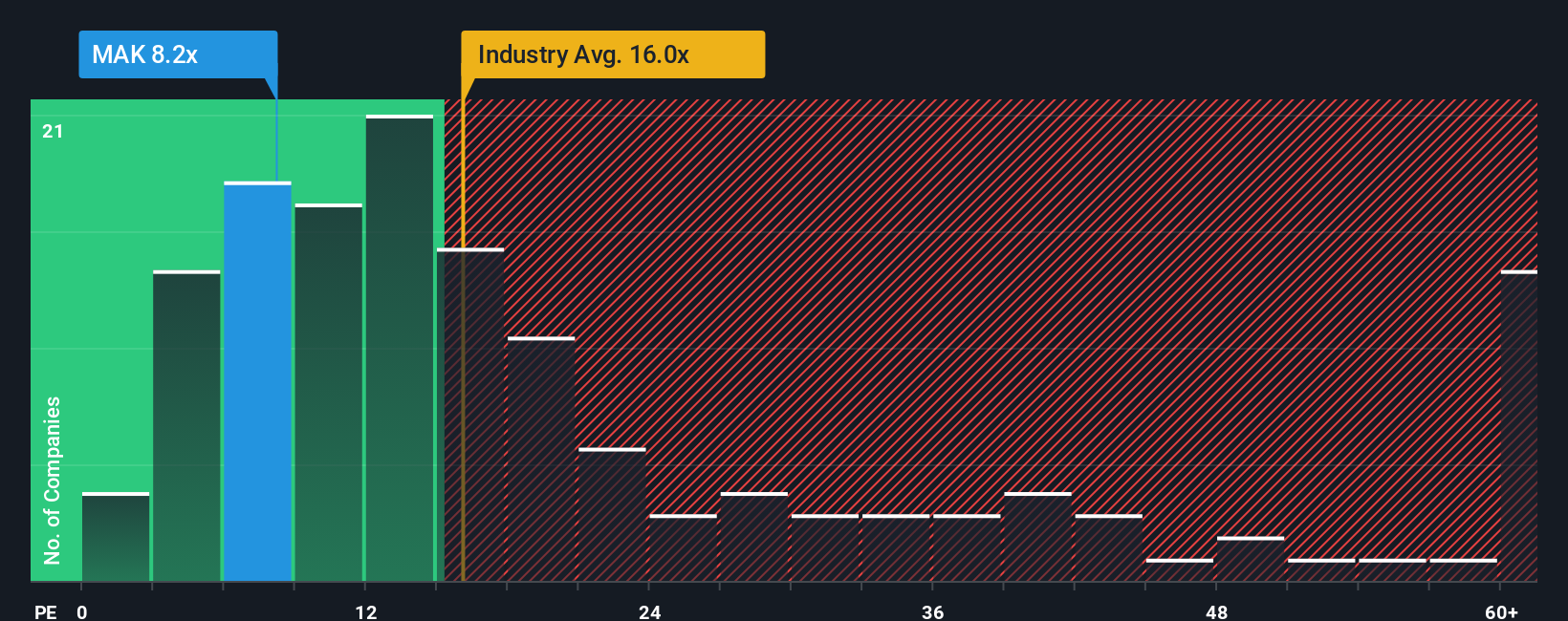Image resolution: width=1568 pixels, height=621 pixels.
Task: Click the x-axis label 48
Action: [x=1216, y=611]
